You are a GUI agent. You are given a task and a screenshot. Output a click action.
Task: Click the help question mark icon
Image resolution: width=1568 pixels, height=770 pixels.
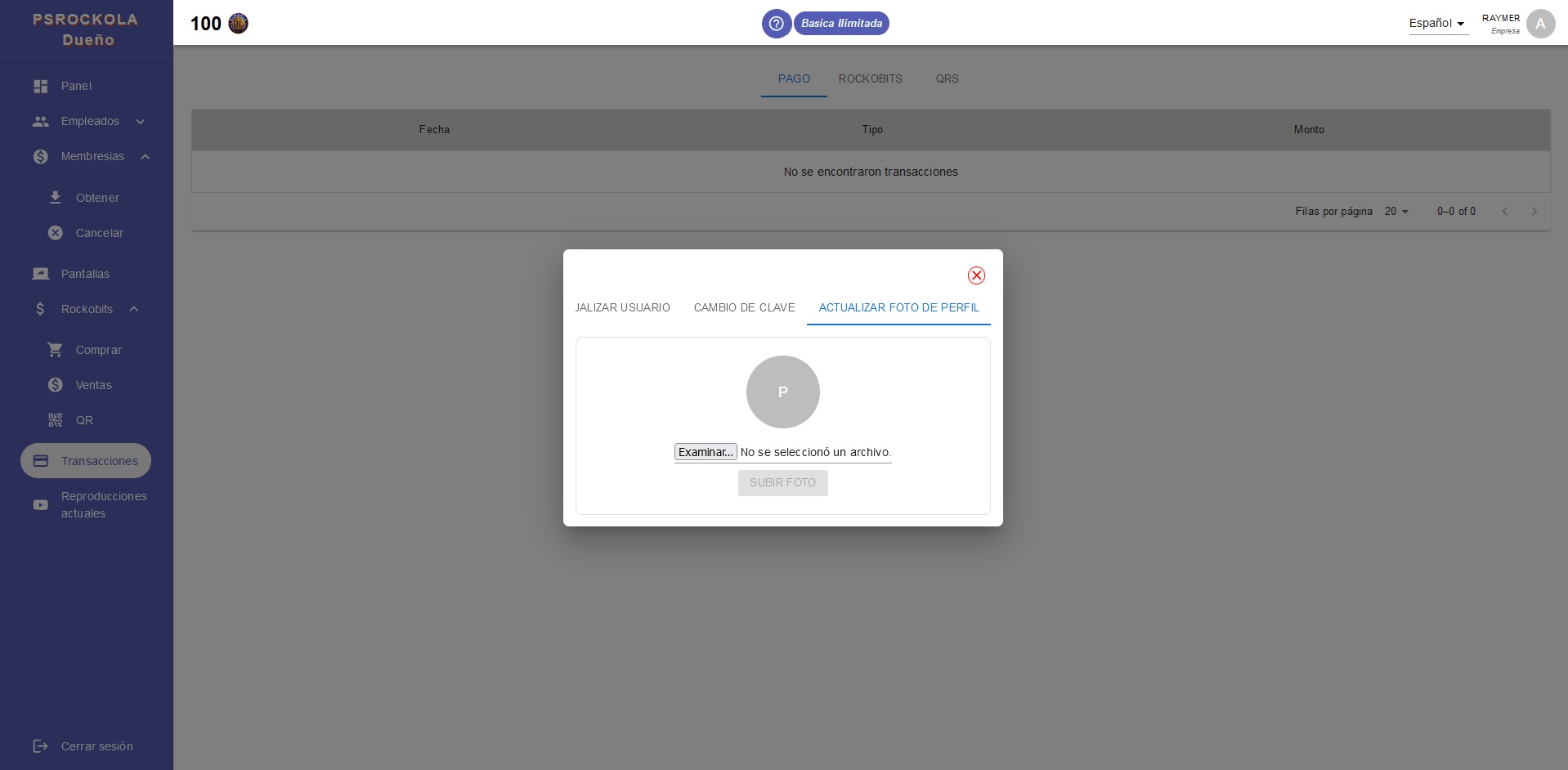[776, 24]
